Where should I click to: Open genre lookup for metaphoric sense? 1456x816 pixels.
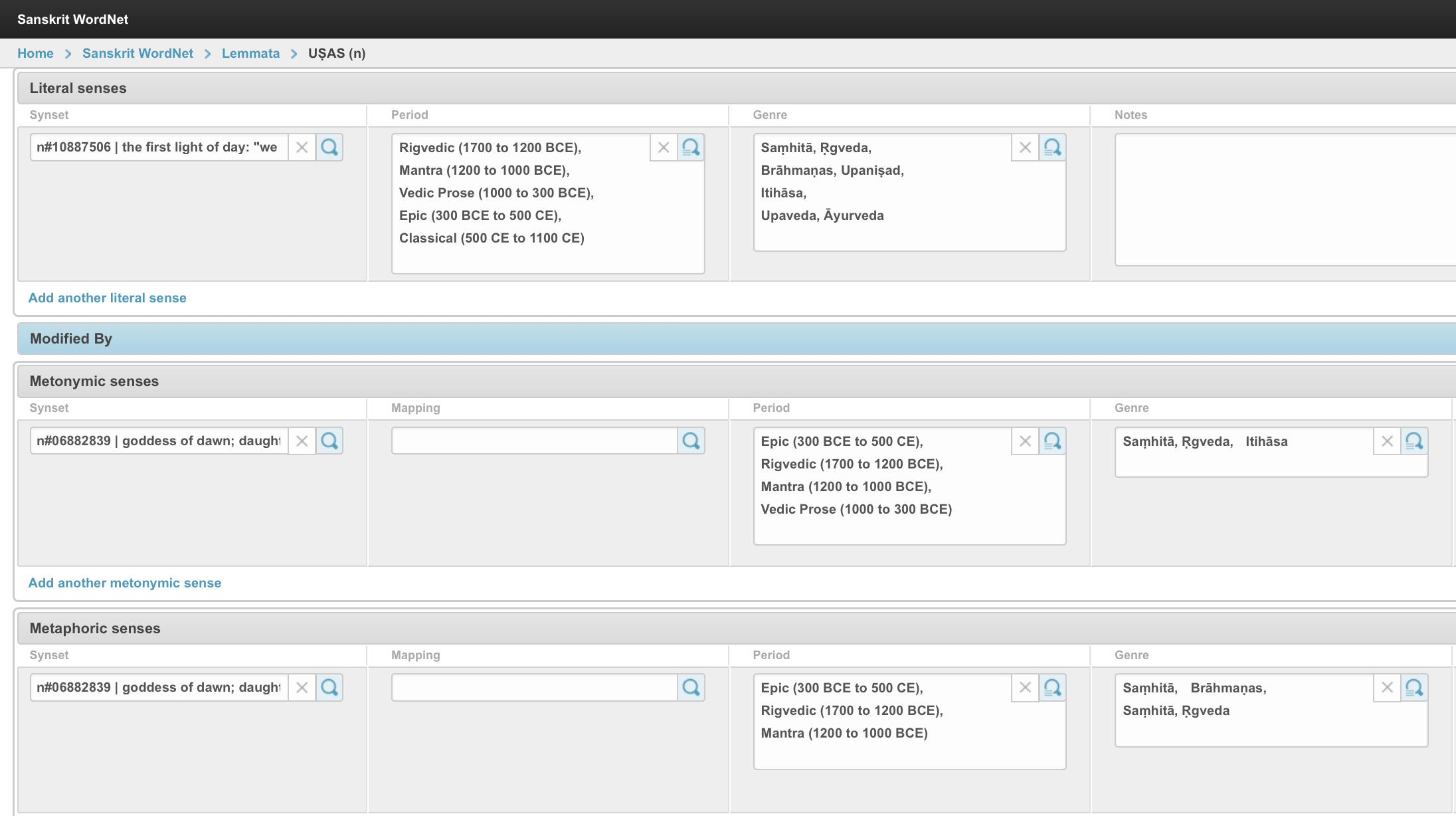click(x=1415, y=688)
